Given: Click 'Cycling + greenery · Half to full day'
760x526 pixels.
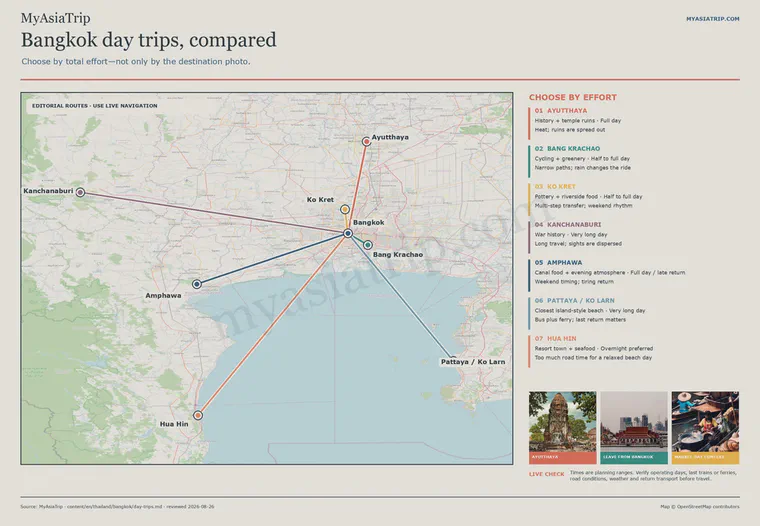Looking at the screenshot, I should 582,159.
